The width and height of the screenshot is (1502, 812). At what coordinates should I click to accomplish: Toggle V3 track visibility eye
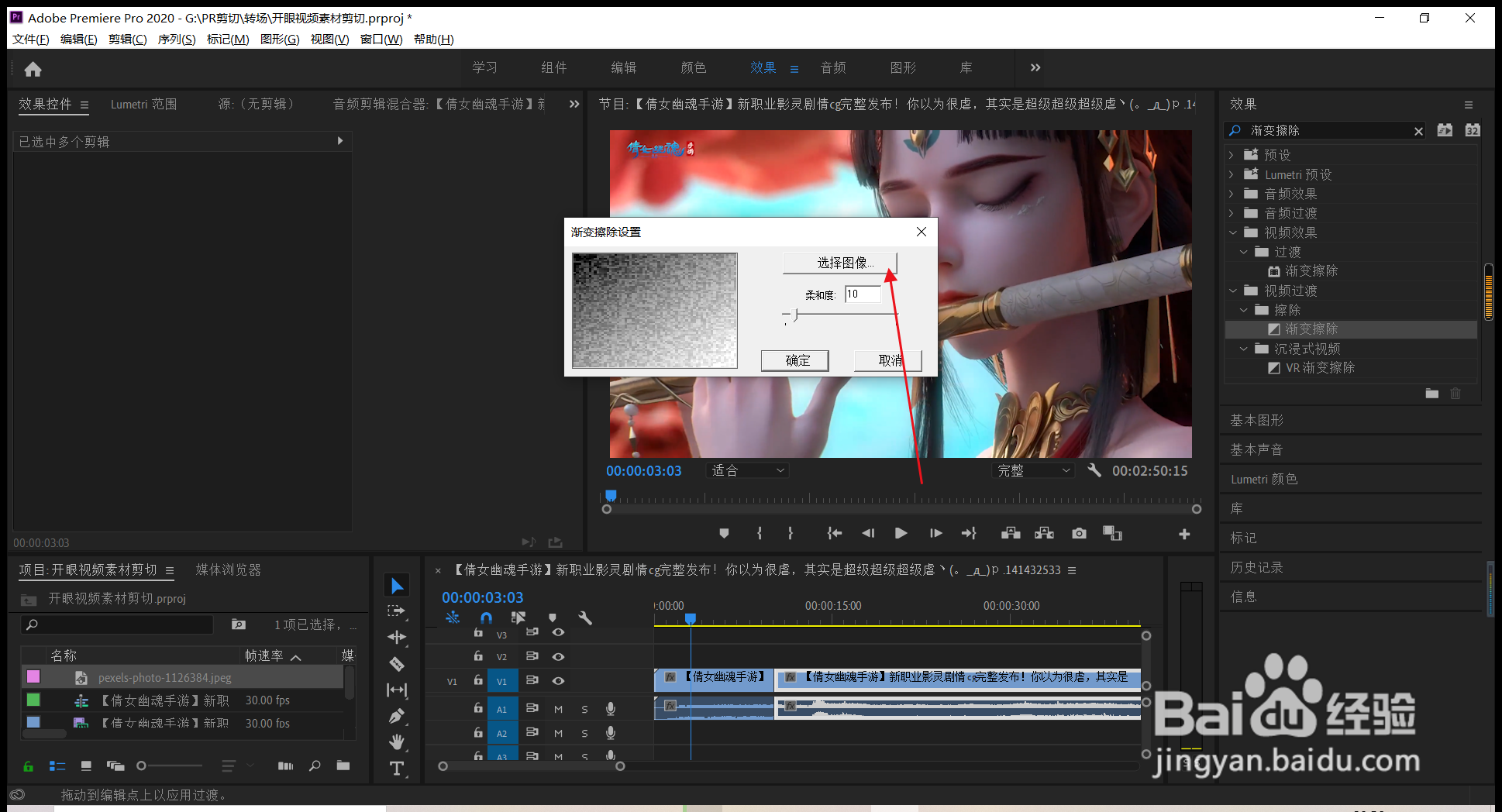coord(558,632)
